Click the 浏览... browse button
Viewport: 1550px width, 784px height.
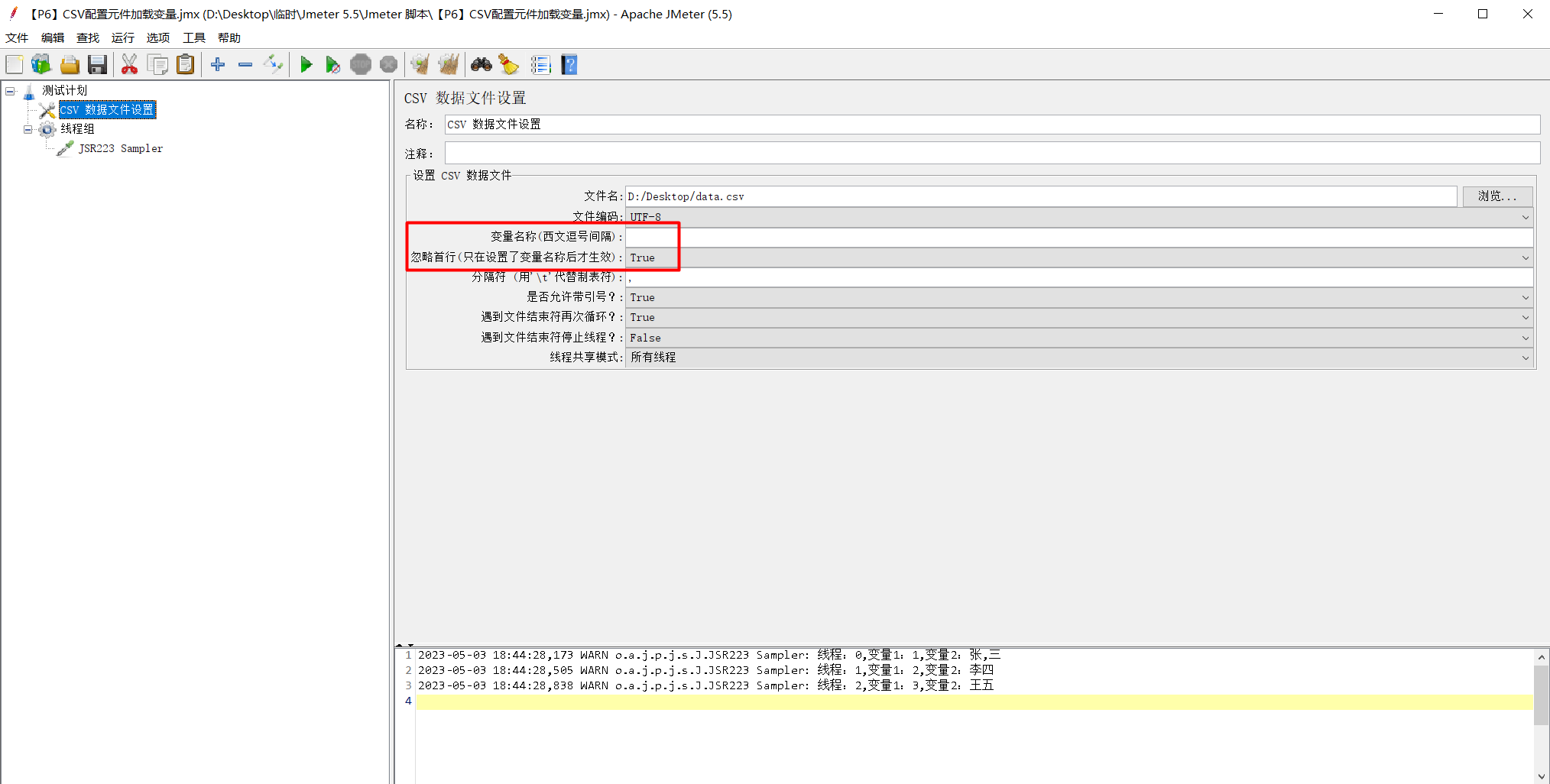1497,196
